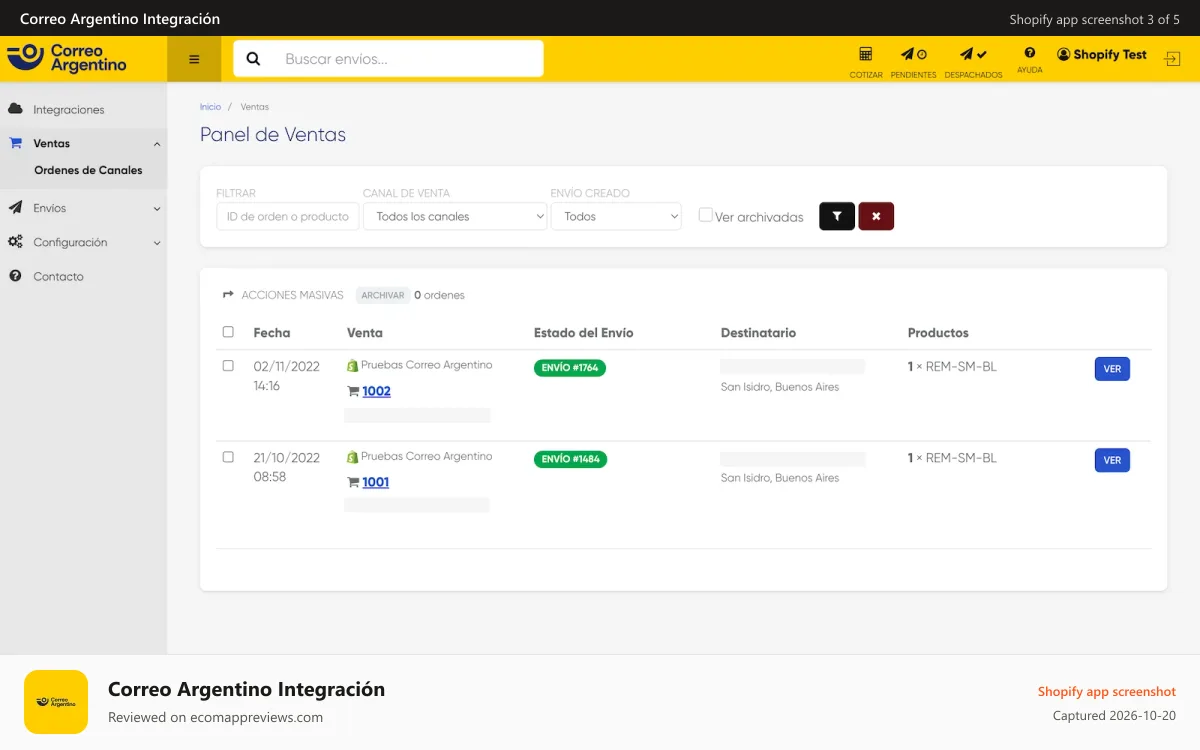Click cart icon beside order 1001
The height and width of the screenshot is (750, 1200).
pyautogui.click(x=353, y=482)
